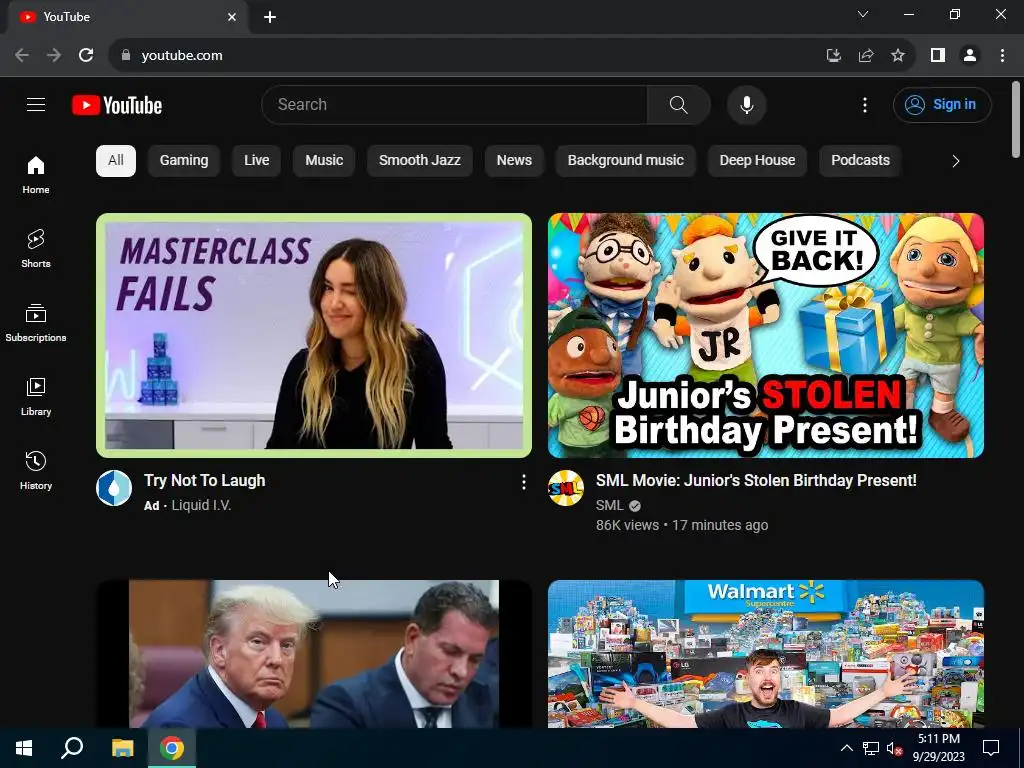The height and width of the screenshot is (768, 1024).
Task: Click the share this page icon
Action: (866, 55)
